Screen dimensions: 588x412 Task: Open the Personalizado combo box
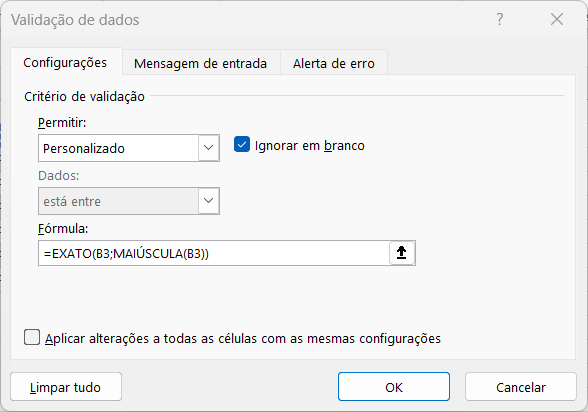tap(129, 148)
